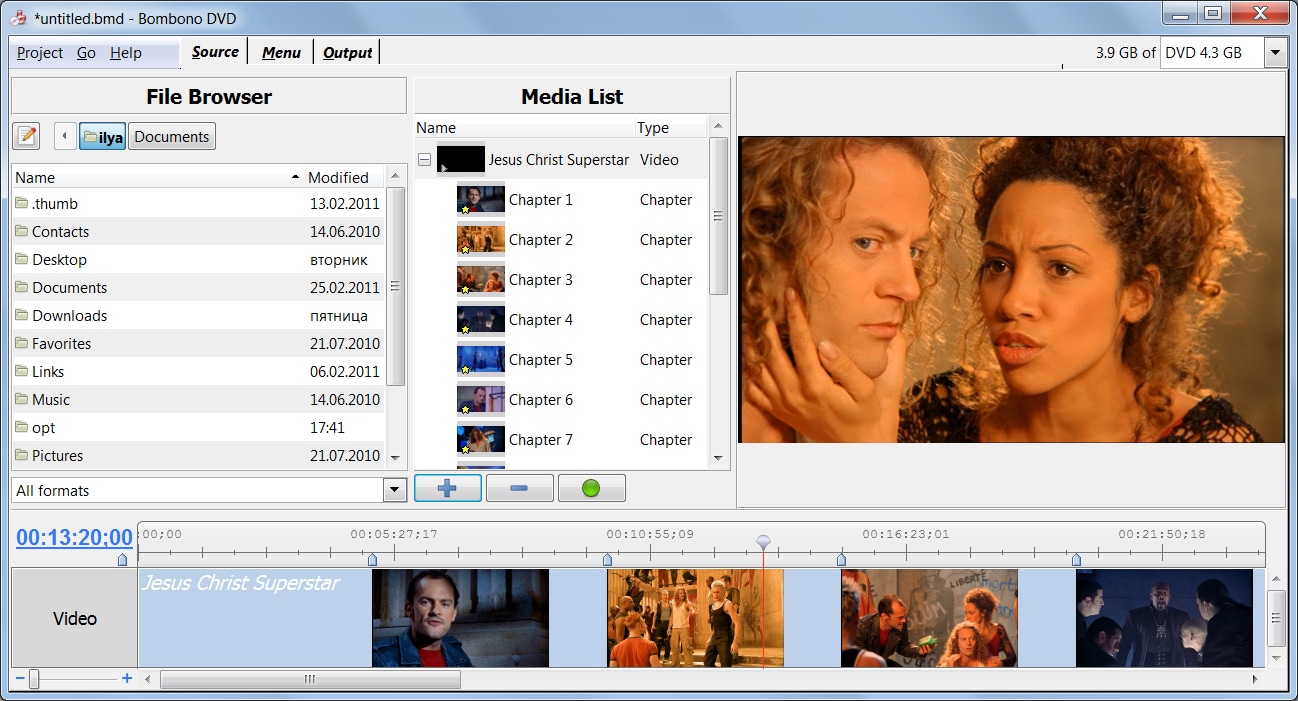Click timeline thumbnail with the dancing crowd
1298x701 pixels.
[695, 618]
